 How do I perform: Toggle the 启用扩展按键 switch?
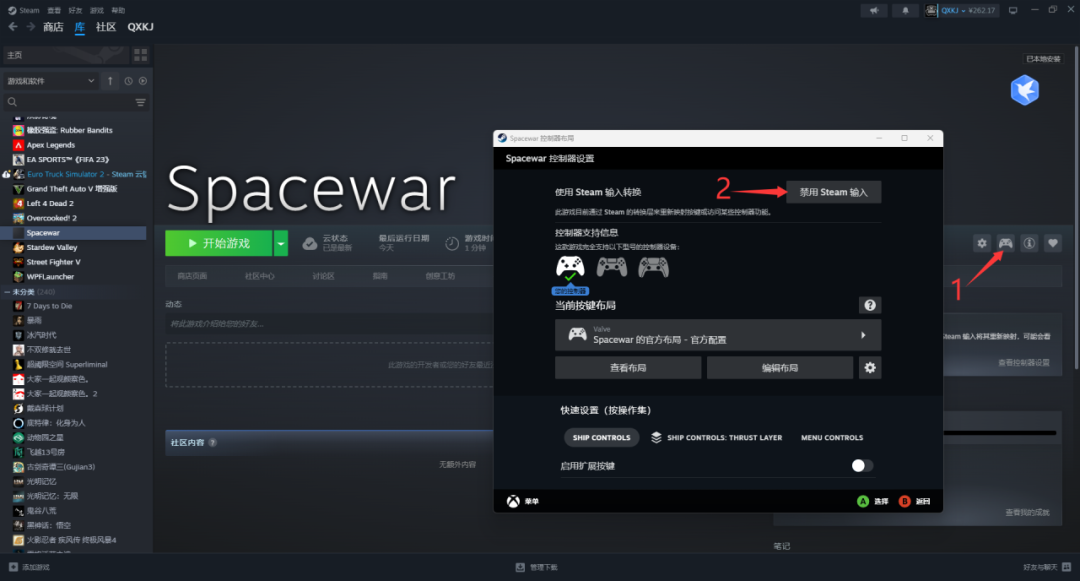pyautogui.click(x=862, y=465)
